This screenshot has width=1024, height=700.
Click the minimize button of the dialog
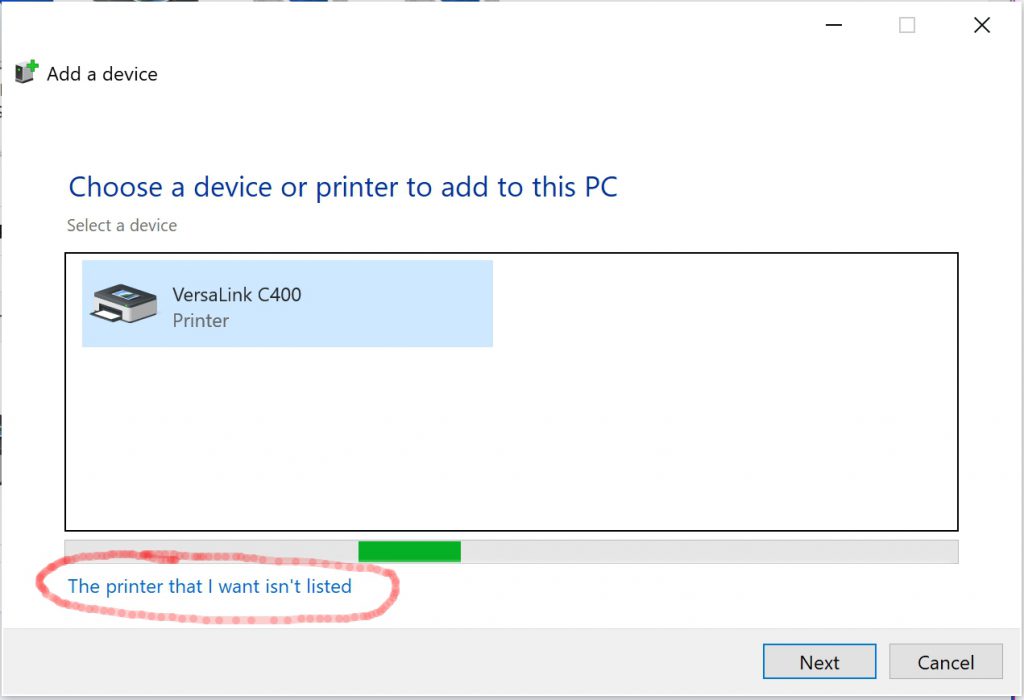tap(834, 25)
